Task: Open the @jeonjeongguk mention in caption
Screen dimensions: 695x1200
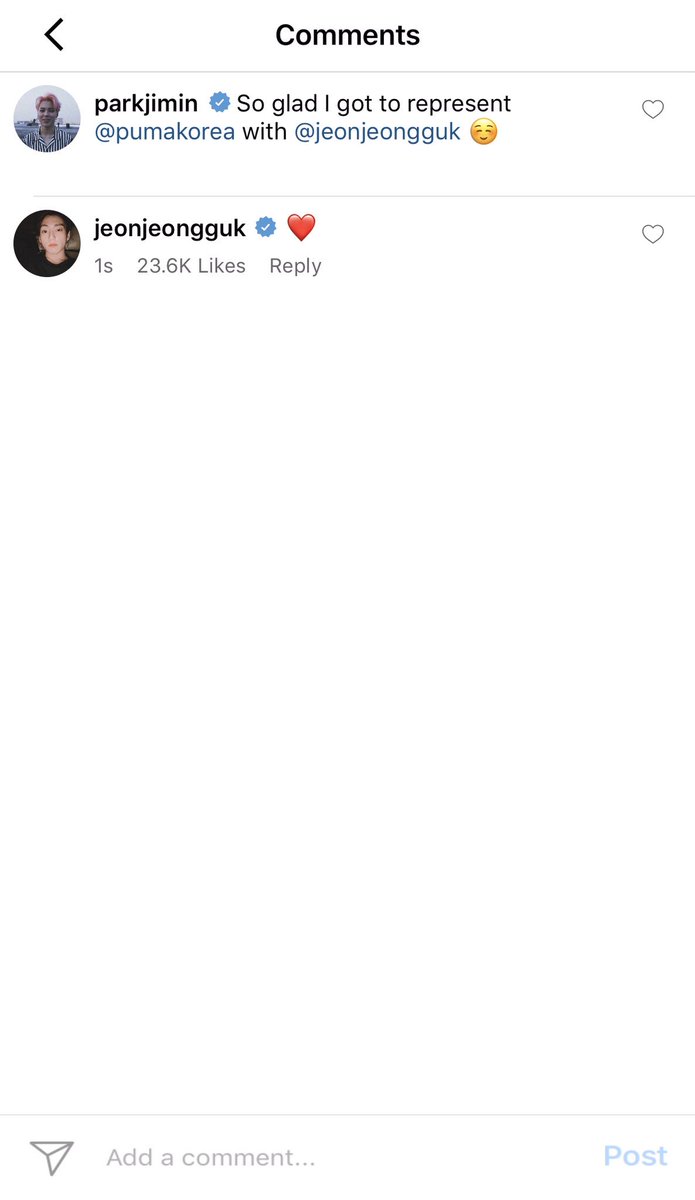Action: click(377, 132)
